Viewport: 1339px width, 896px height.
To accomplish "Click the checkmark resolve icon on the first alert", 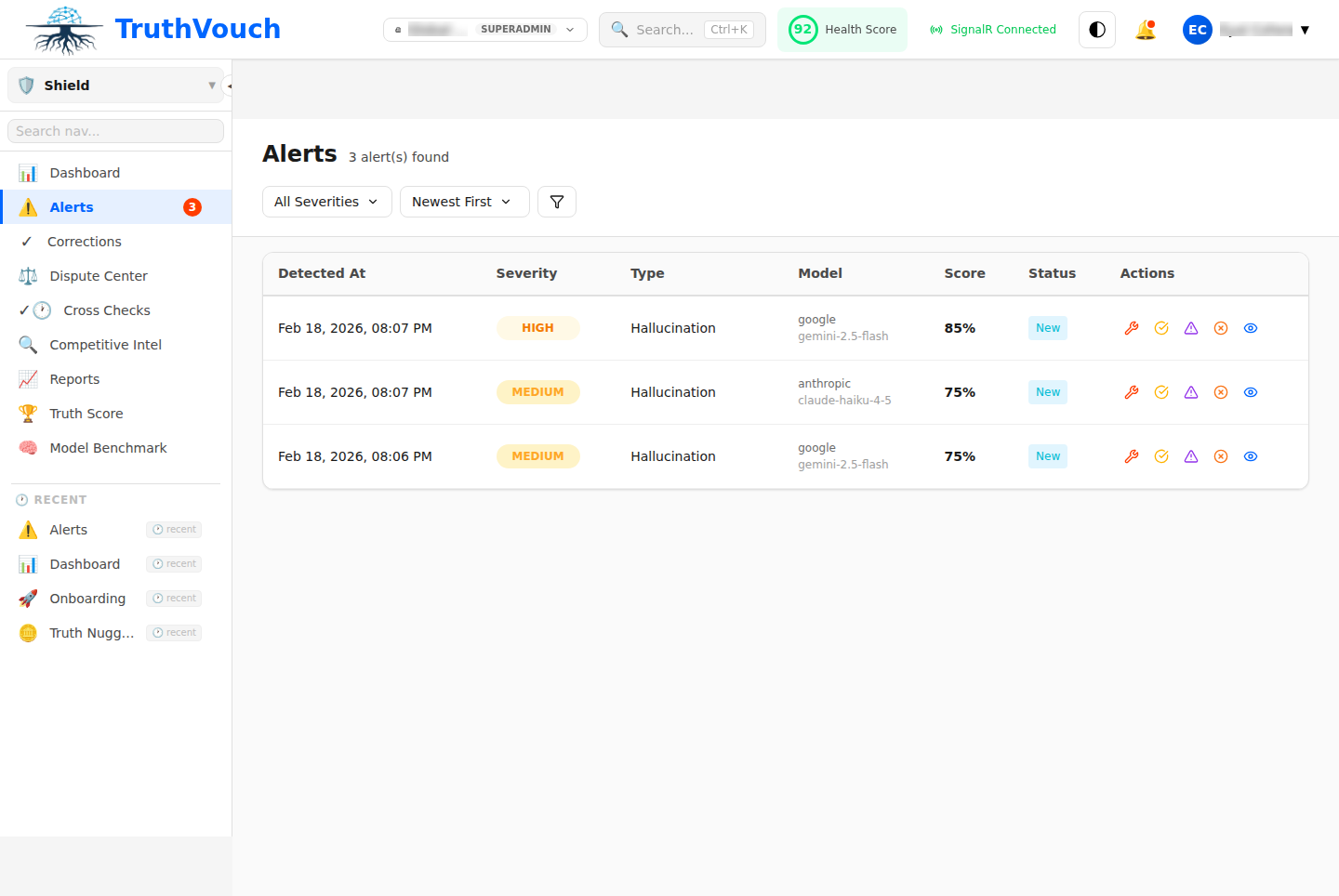I will pos(1161,328).
